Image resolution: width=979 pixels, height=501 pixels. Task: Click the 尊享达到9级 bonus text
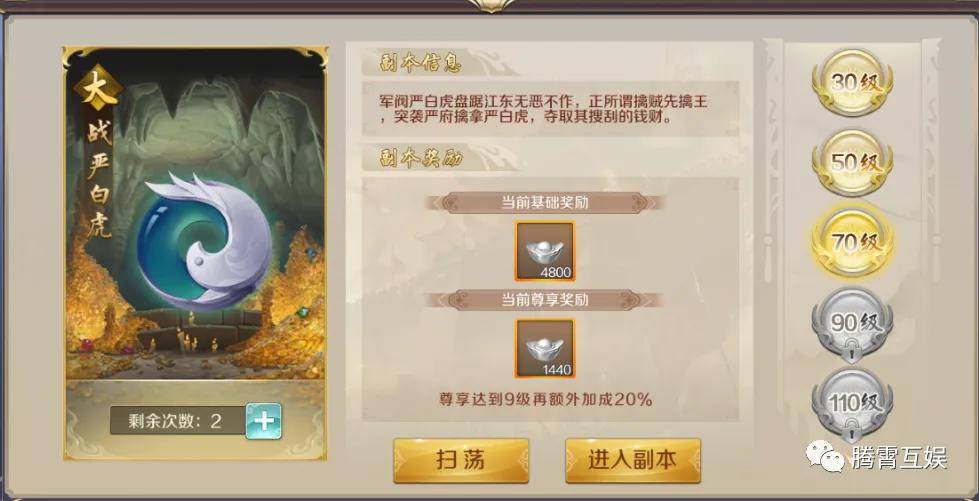tap(546, 400)
